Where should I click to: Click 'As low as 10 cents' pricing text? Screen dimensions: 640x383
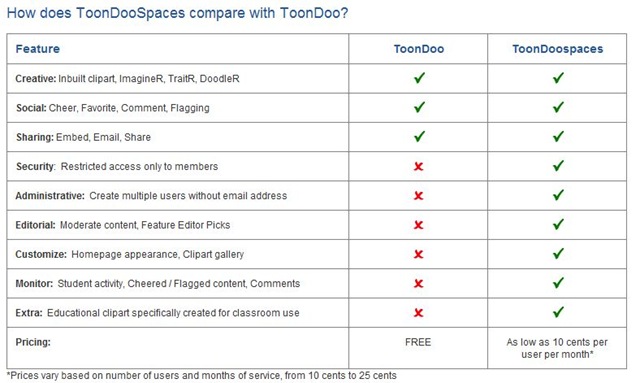pos(557,348)
